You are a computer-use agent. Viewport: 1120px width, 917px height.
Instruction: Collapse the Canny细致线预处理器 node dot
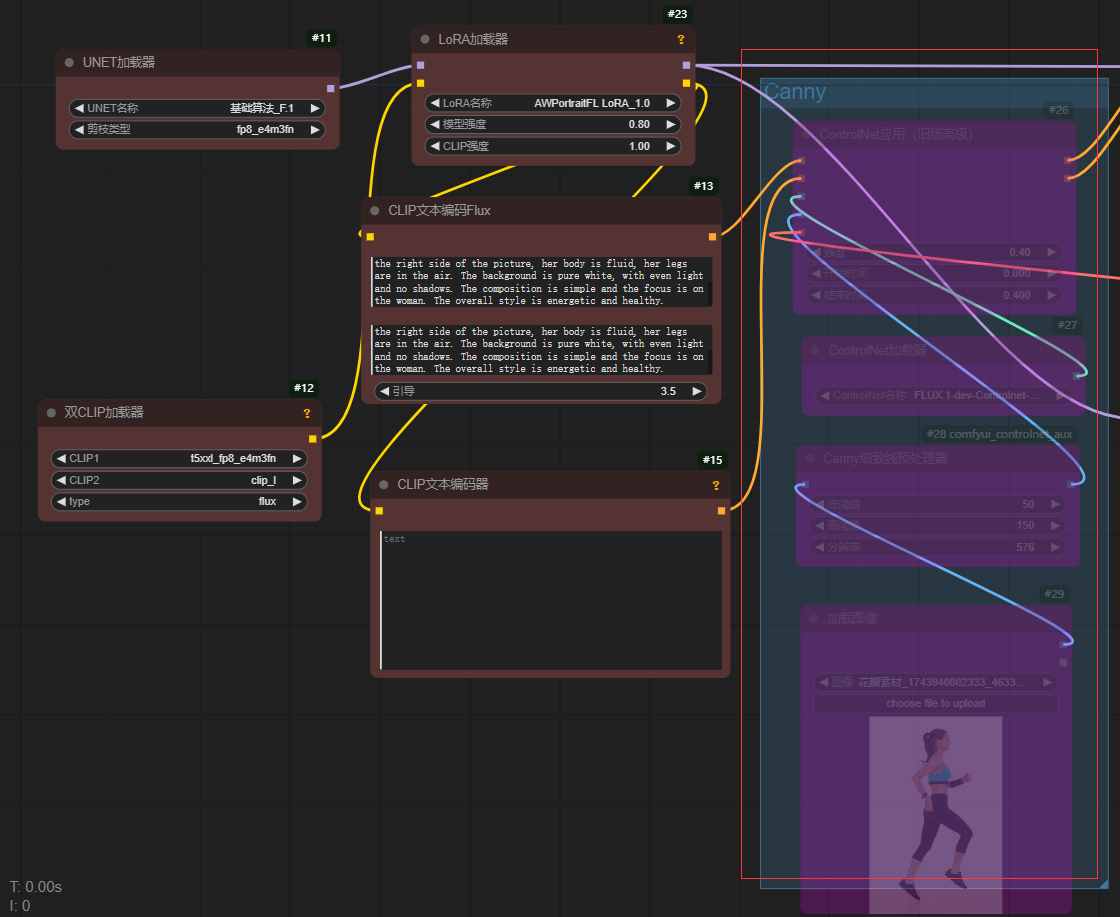click(x=810, y=458)
